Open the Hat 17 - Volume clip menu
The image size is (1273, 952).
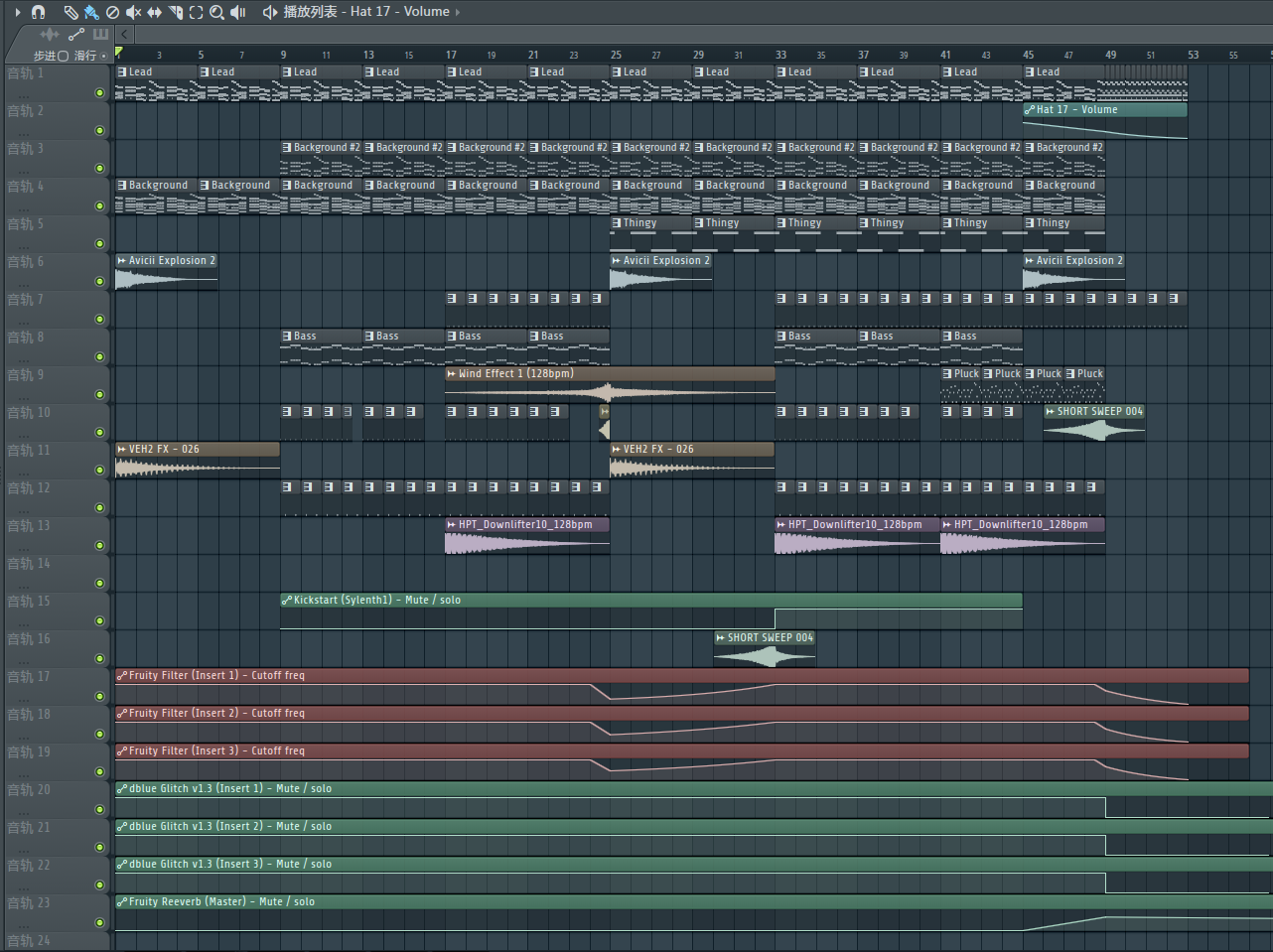(1030, 110)
